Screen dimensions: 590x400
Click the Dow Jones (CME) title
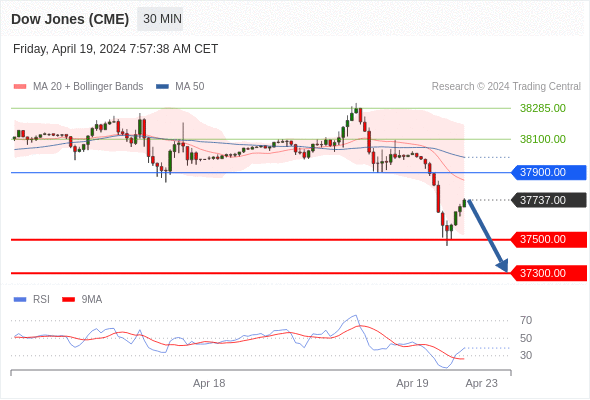click(x=70, y=19)
